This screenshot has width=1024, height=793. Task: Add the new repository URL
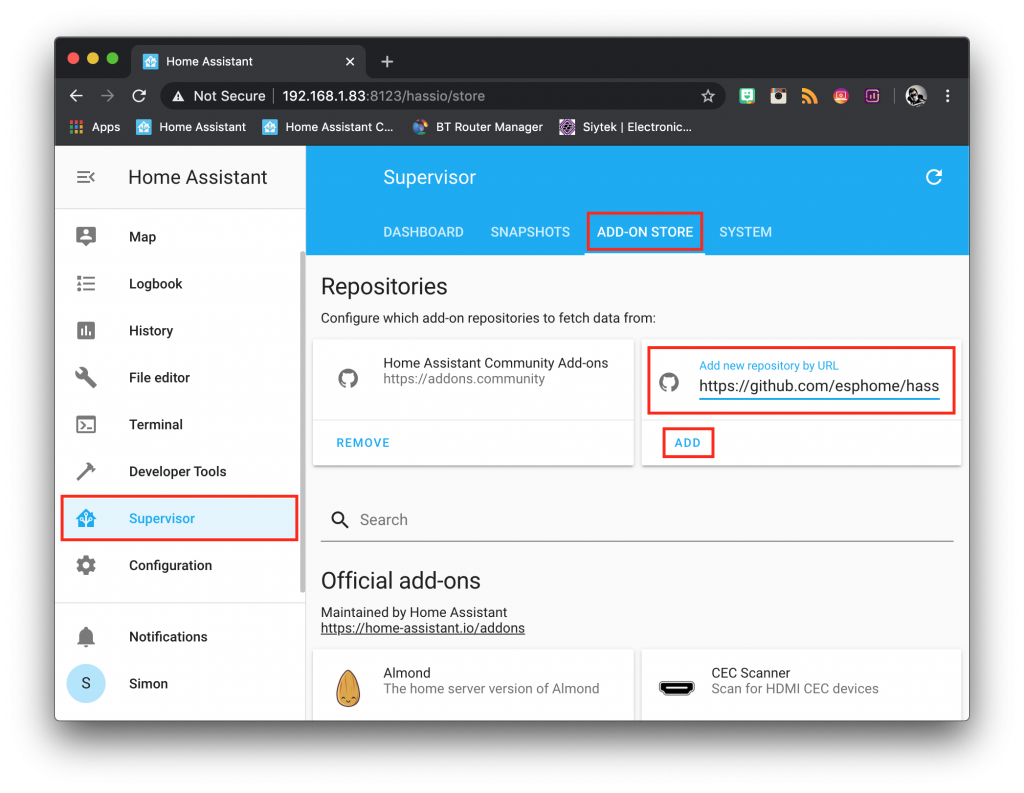(x=687, y=443)
